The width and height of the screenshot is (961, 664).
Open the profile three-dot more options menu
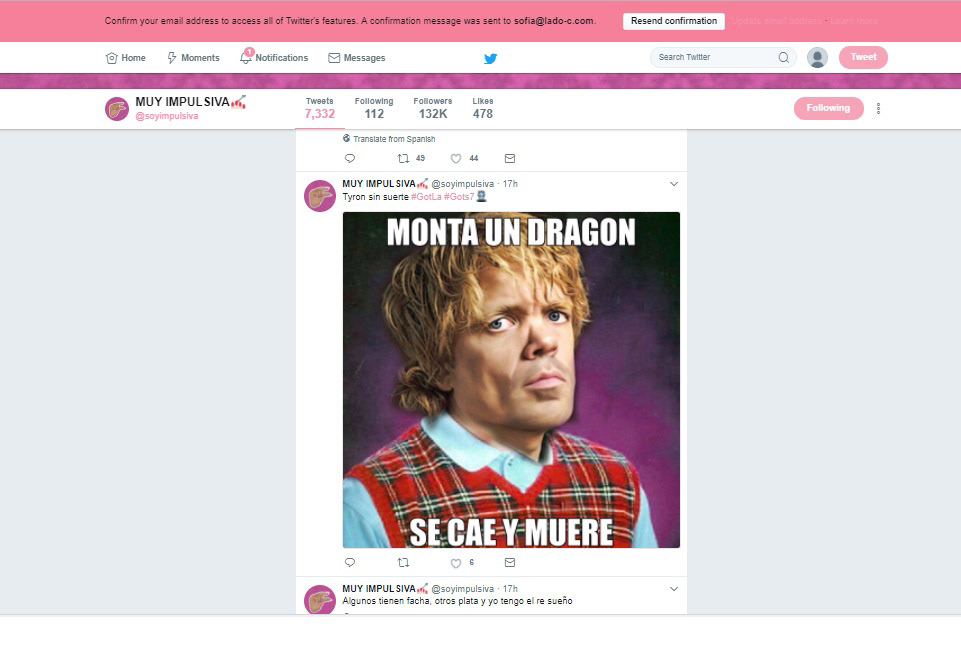878,109
